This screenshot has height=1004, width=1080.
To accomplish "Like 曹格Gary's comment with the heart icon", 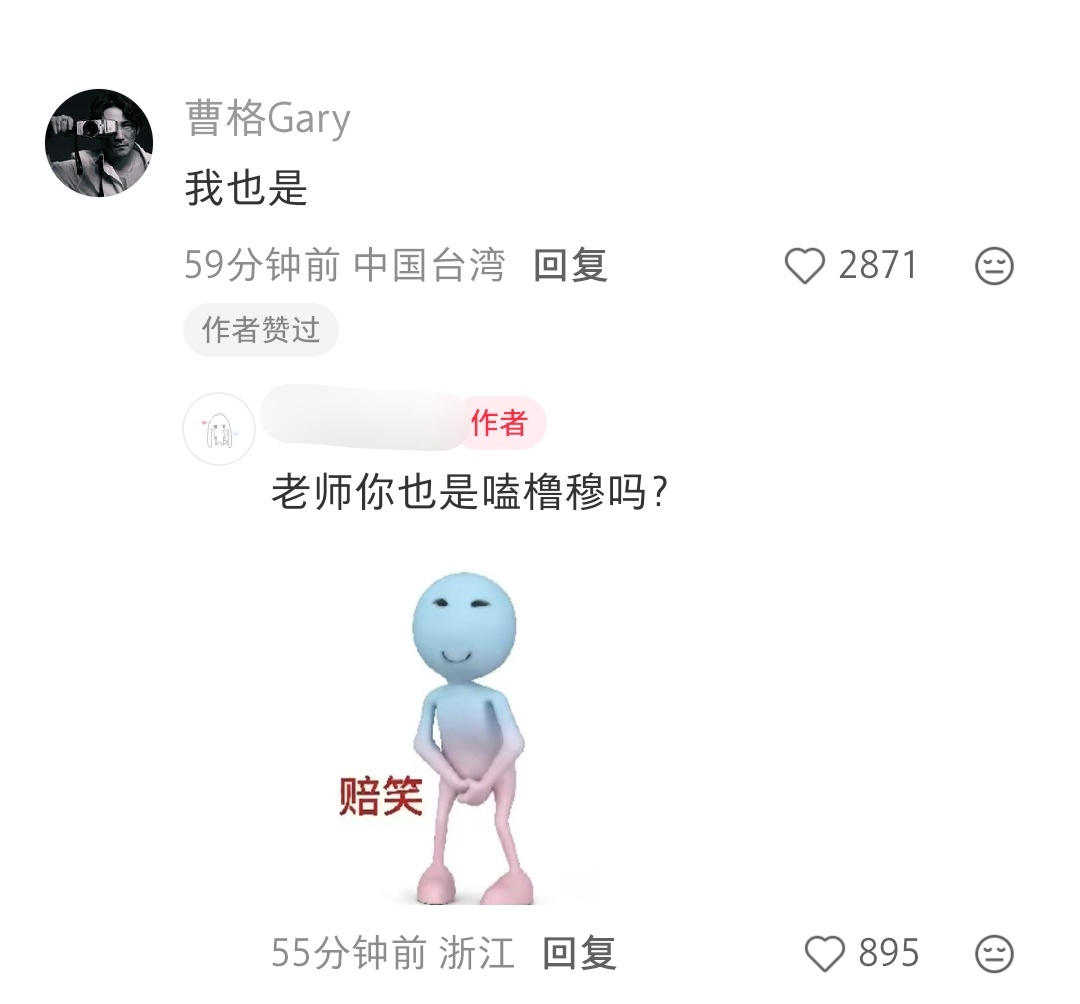I will point(804,266).
